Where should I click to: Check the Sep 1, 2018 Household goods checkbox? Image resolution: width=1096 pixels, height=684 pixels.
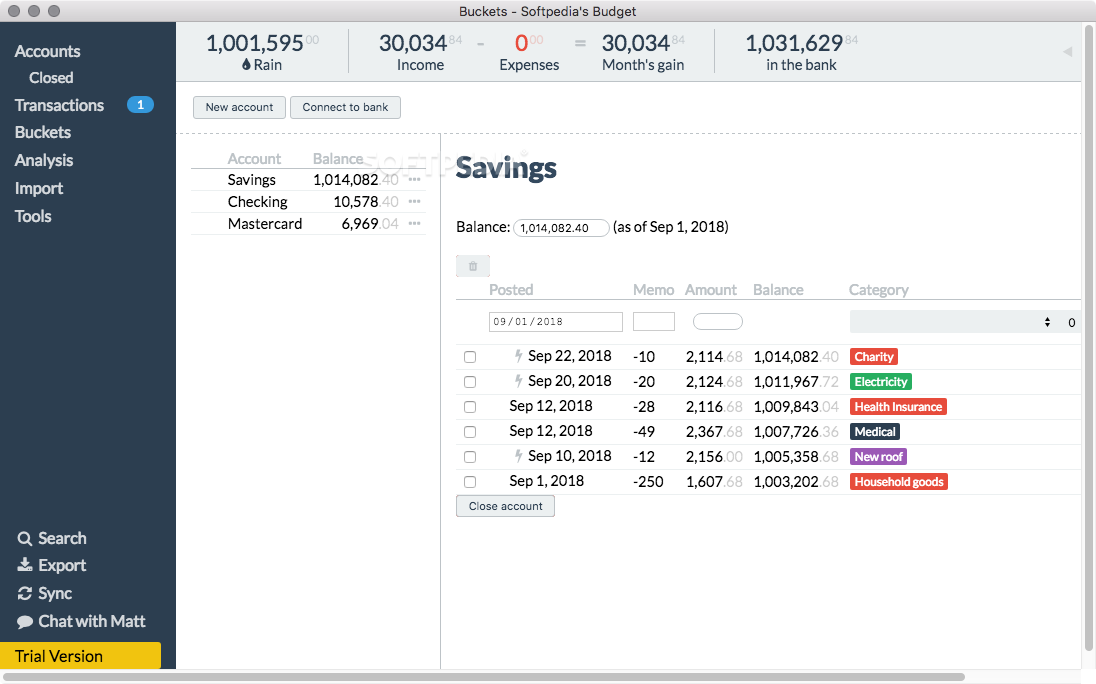(470, 482)
